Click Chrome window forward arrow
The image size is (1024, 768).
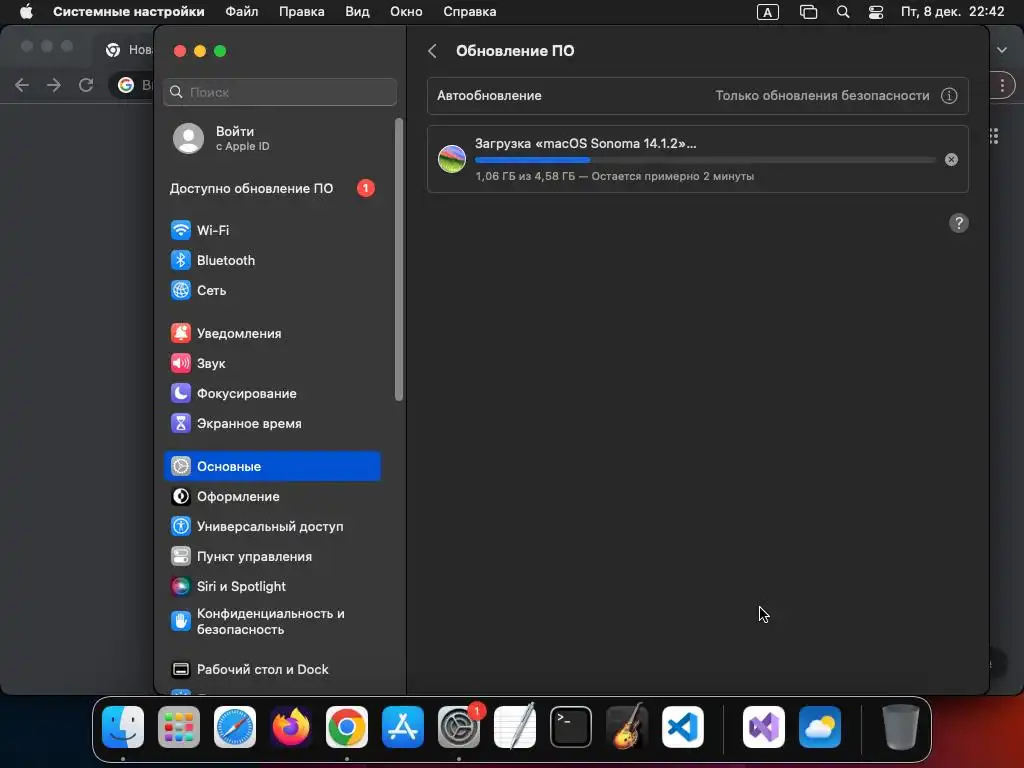(54, 85)
